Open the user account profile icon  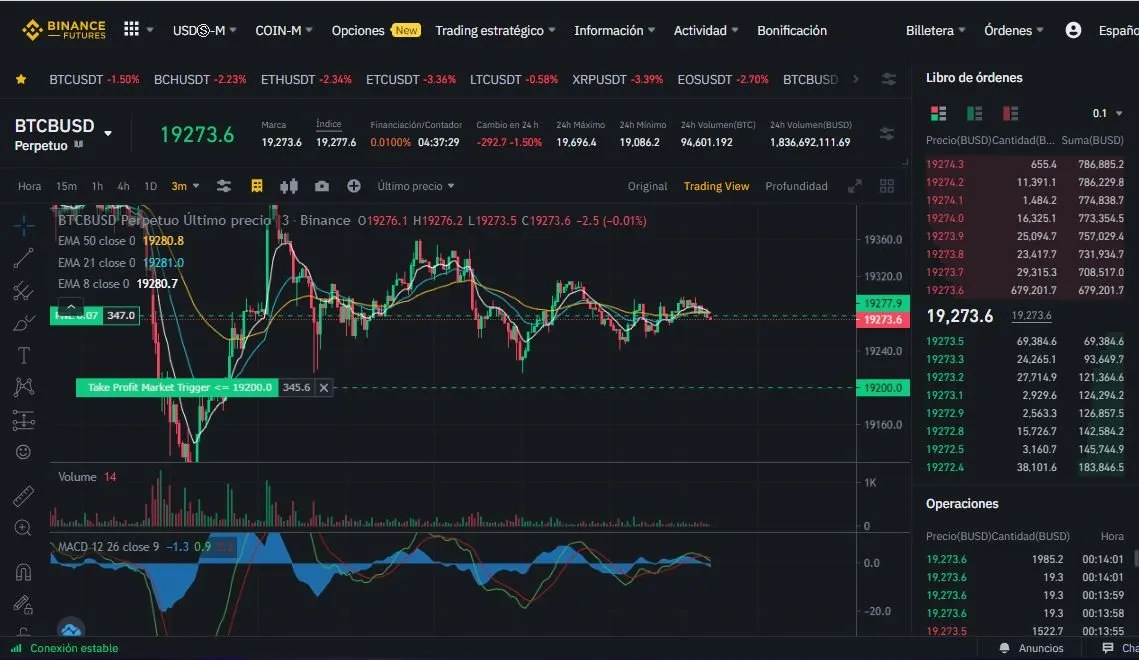point(1073,30)
